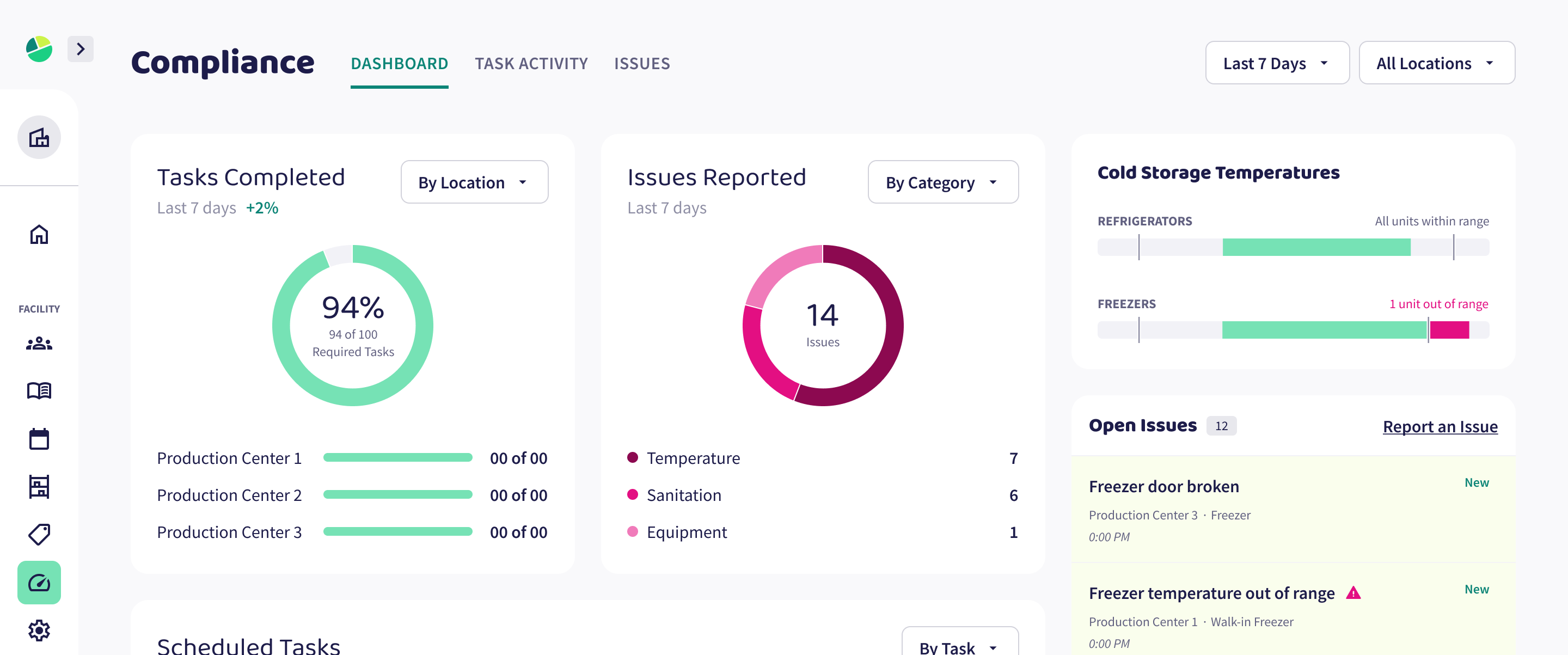Viewport: 1568px width, 655px height.
Task: Click the Production Center 3 progress bar
Action: click(x=397, y=532)
